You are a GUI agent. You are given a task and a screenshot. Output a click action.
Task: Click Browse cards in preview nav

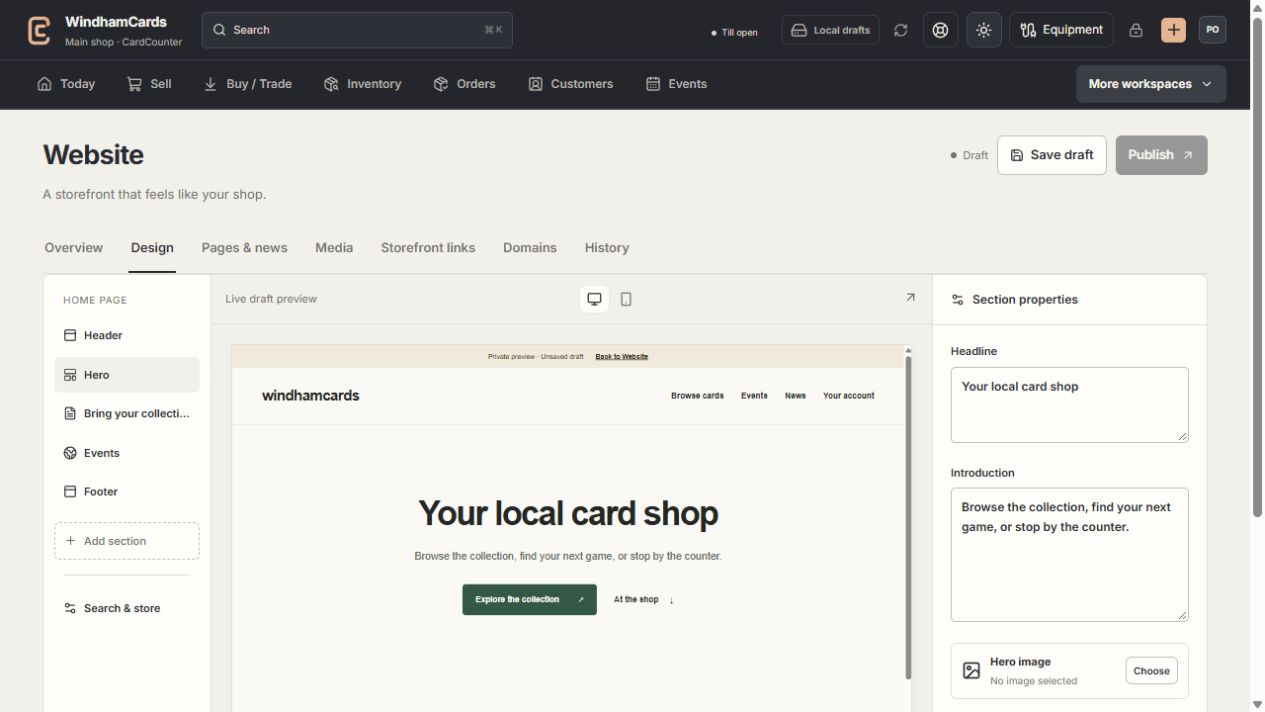point(697,396)
